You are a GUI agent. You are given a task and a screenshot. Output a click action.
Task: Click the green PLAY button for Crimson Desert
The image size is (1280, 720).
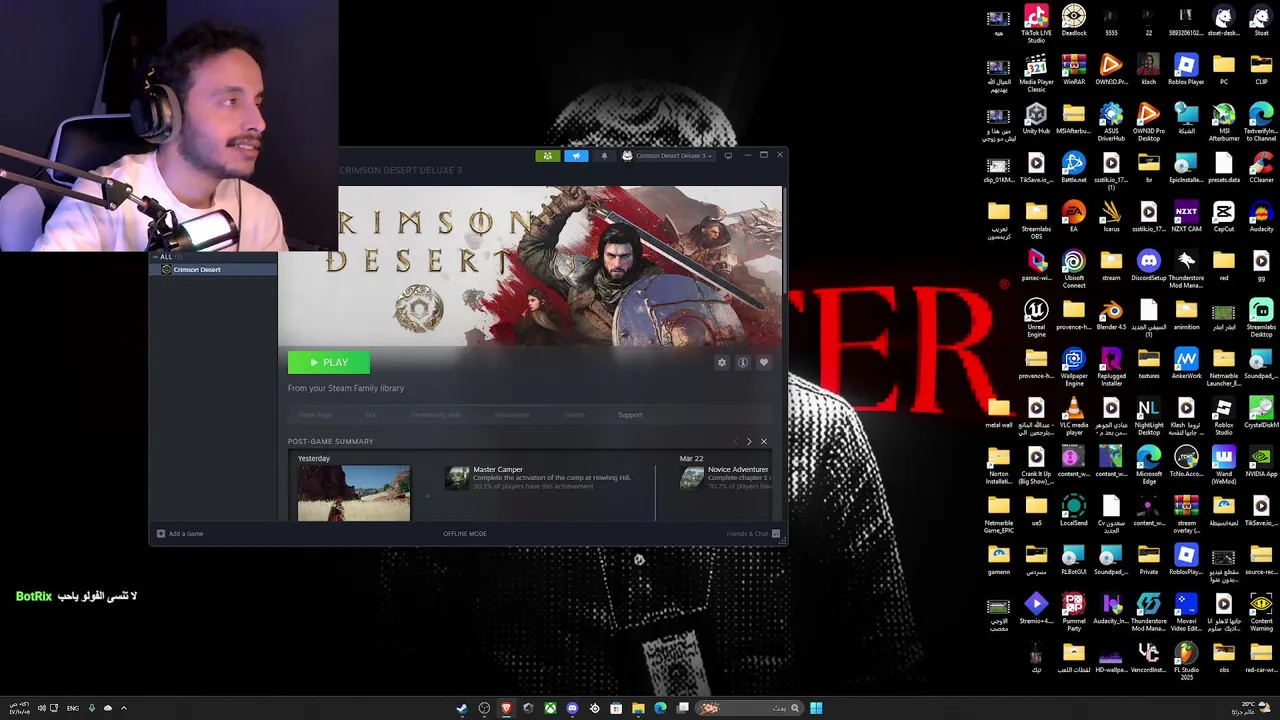tap(329, 362)
